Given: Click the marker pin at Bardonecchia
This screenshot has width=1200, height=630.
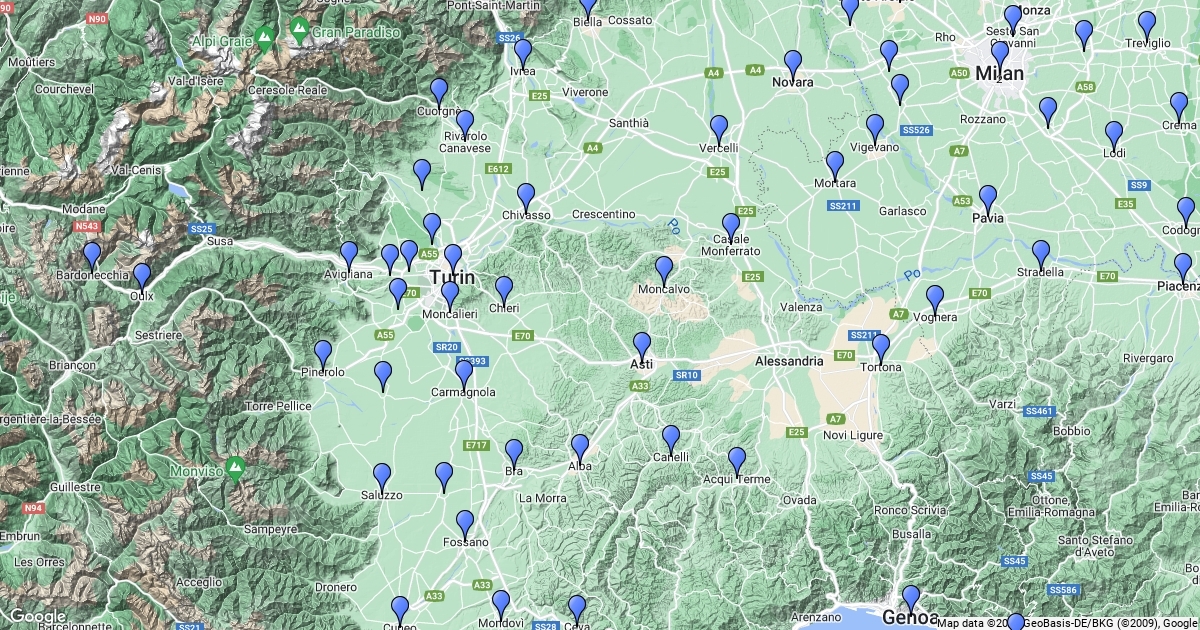Looking at the screenshot, I should click(92, 258).
